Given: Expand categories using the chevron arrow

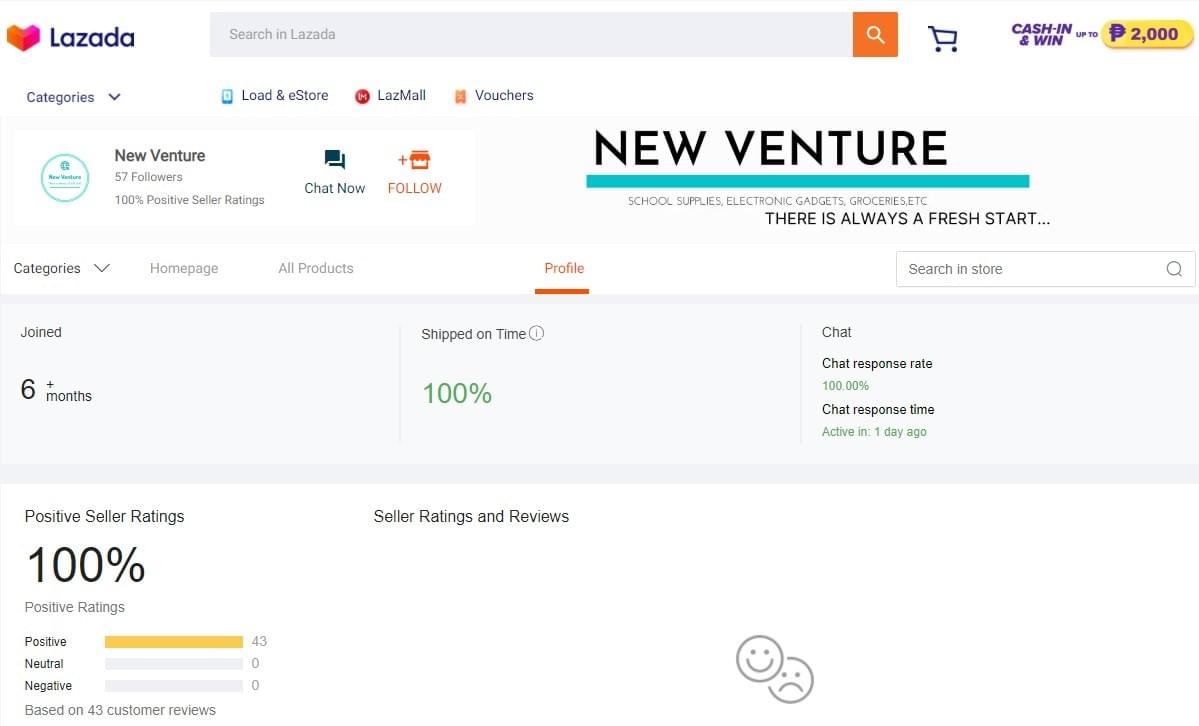Looking at the screenshot, I should (102, 268).
